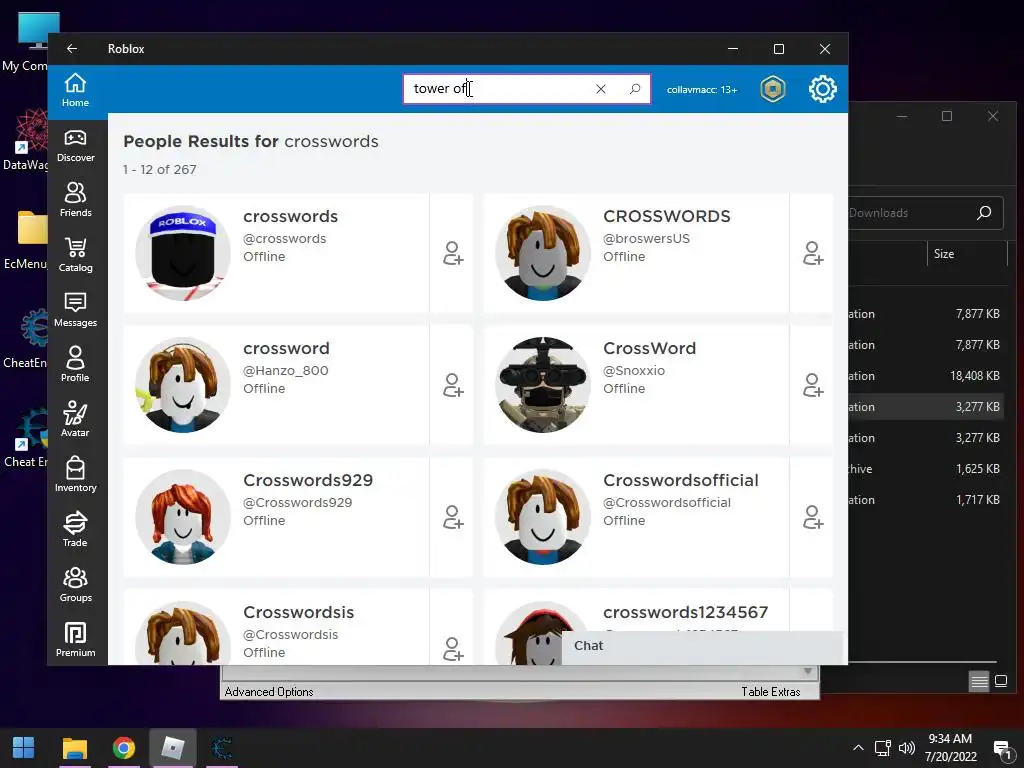
Task: Open the Crosswordsofficial profile name
Action: point(680,481)
